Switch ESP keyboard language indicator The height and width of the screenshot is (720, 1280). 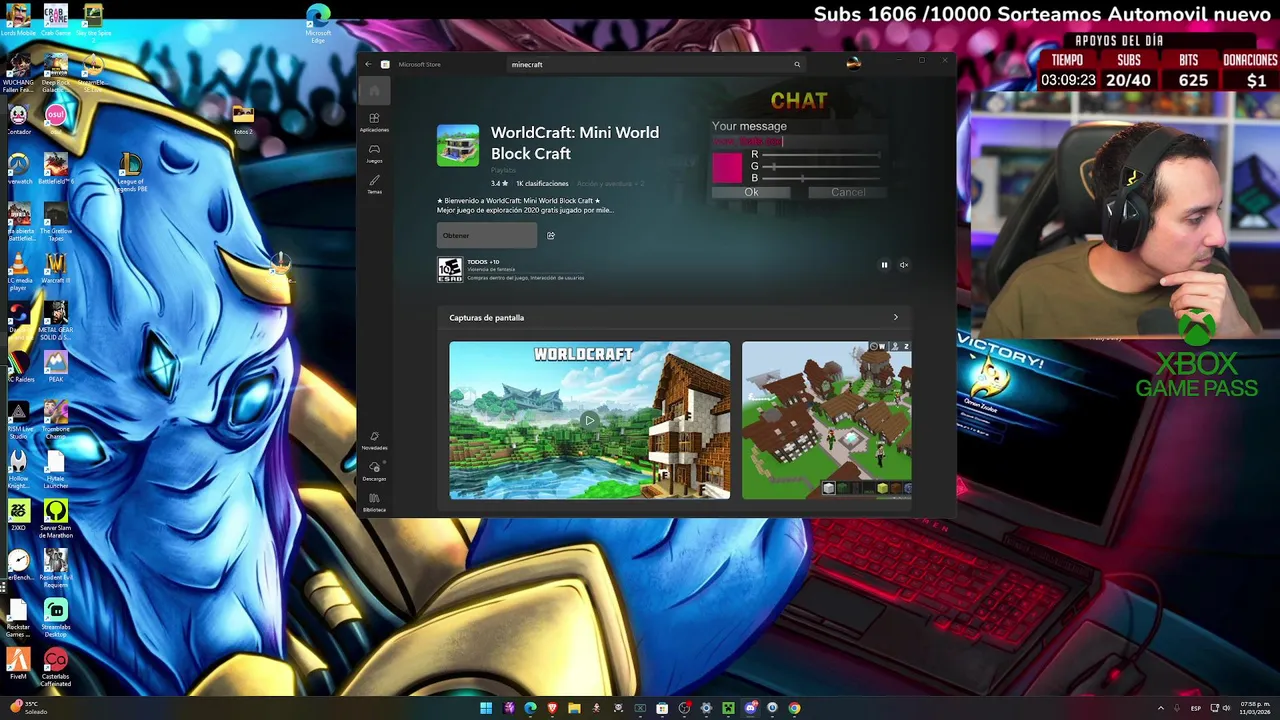coord(1196,708)
